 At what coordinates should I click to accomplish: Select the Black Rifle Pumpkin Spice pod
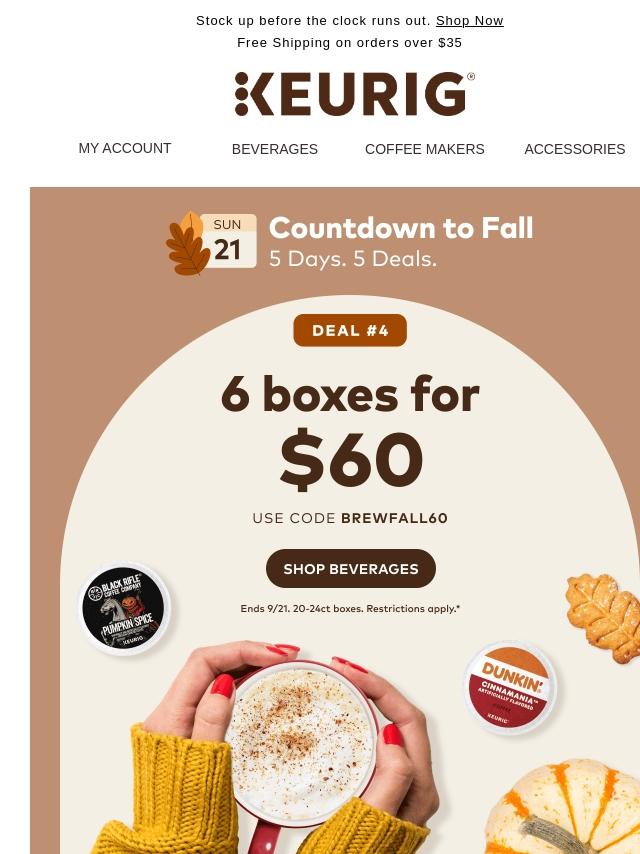(125, 608)
